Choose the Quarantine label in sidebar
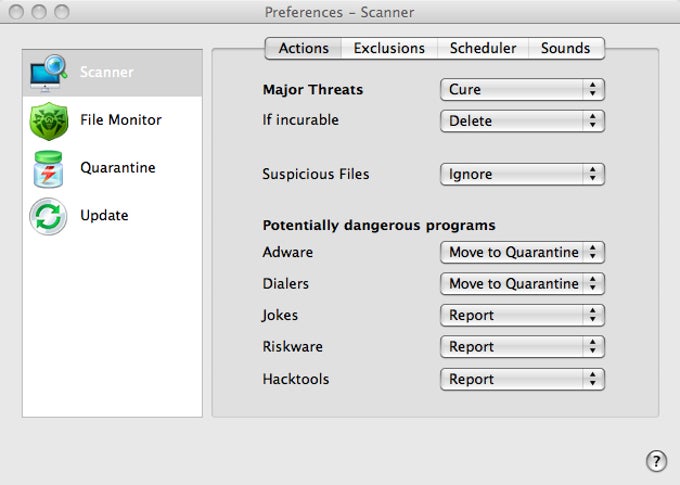The height and width of the screenshot is (485, 680). [x=118, y=167]
